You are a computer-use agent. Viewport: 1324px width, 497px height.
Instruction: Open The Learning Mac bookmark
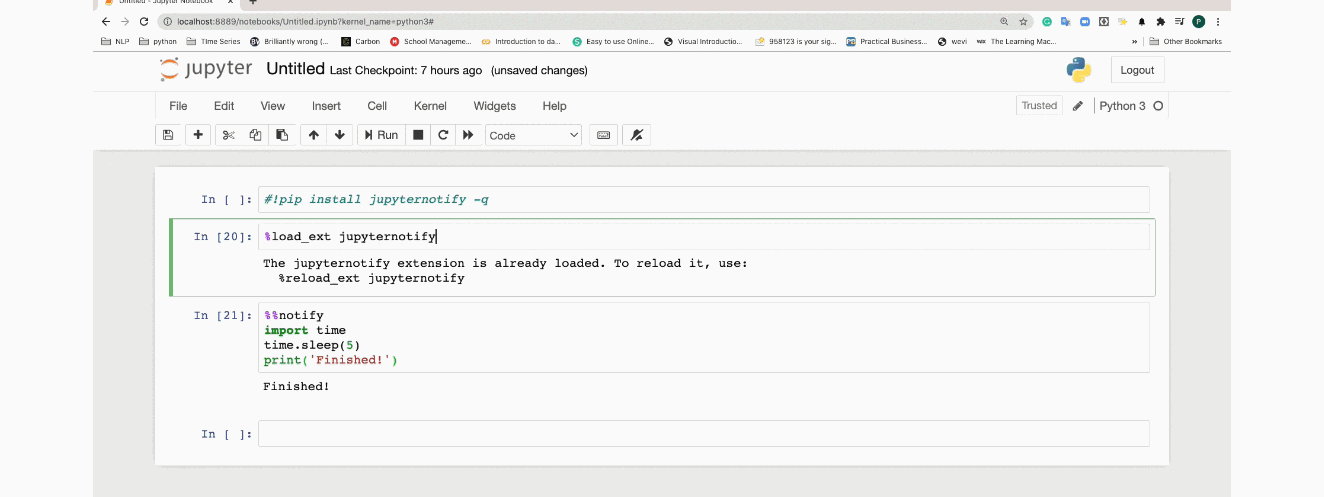point(1016,41)
